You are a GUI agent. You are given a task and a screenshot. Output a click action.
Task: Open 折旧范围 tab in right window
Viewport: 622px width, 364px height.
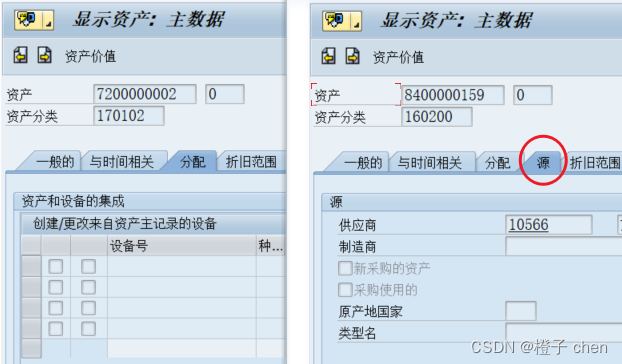click(595, 163)
